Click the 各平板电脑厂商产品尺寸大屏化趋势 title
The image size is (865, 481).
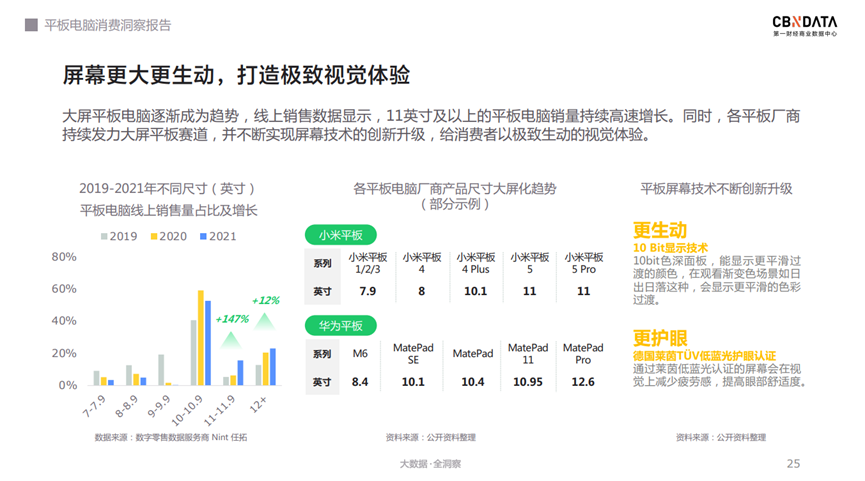(455, 189)
